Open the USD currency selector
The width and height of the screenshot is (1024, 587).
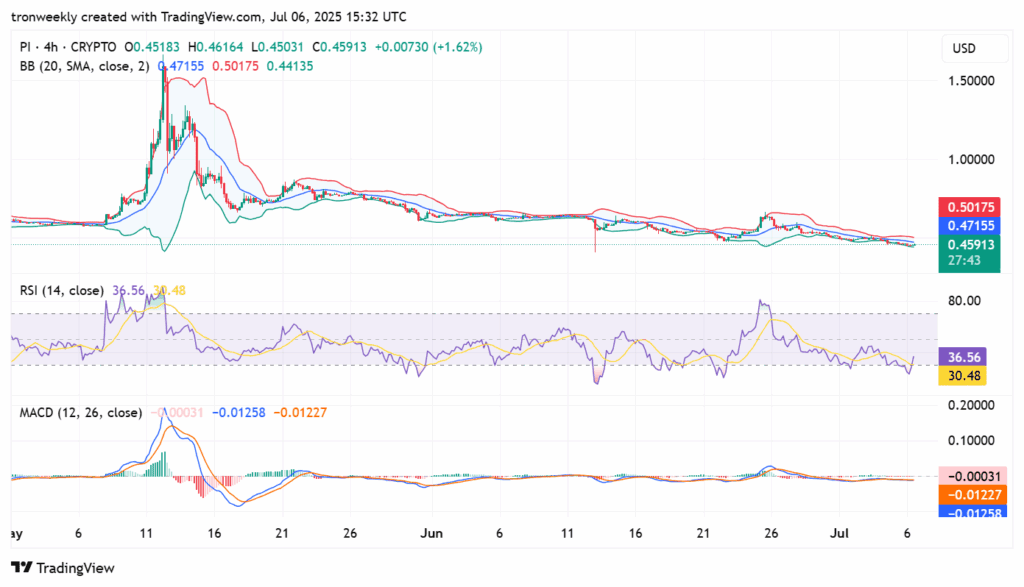[964, 49]
